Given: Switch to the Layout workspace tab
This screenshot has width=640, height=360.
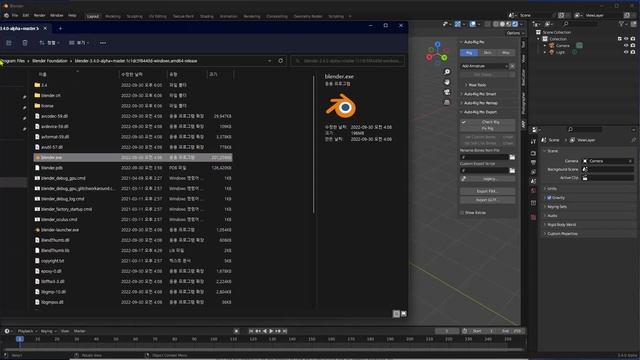Looking at the screenshot, I should (93, 16).
